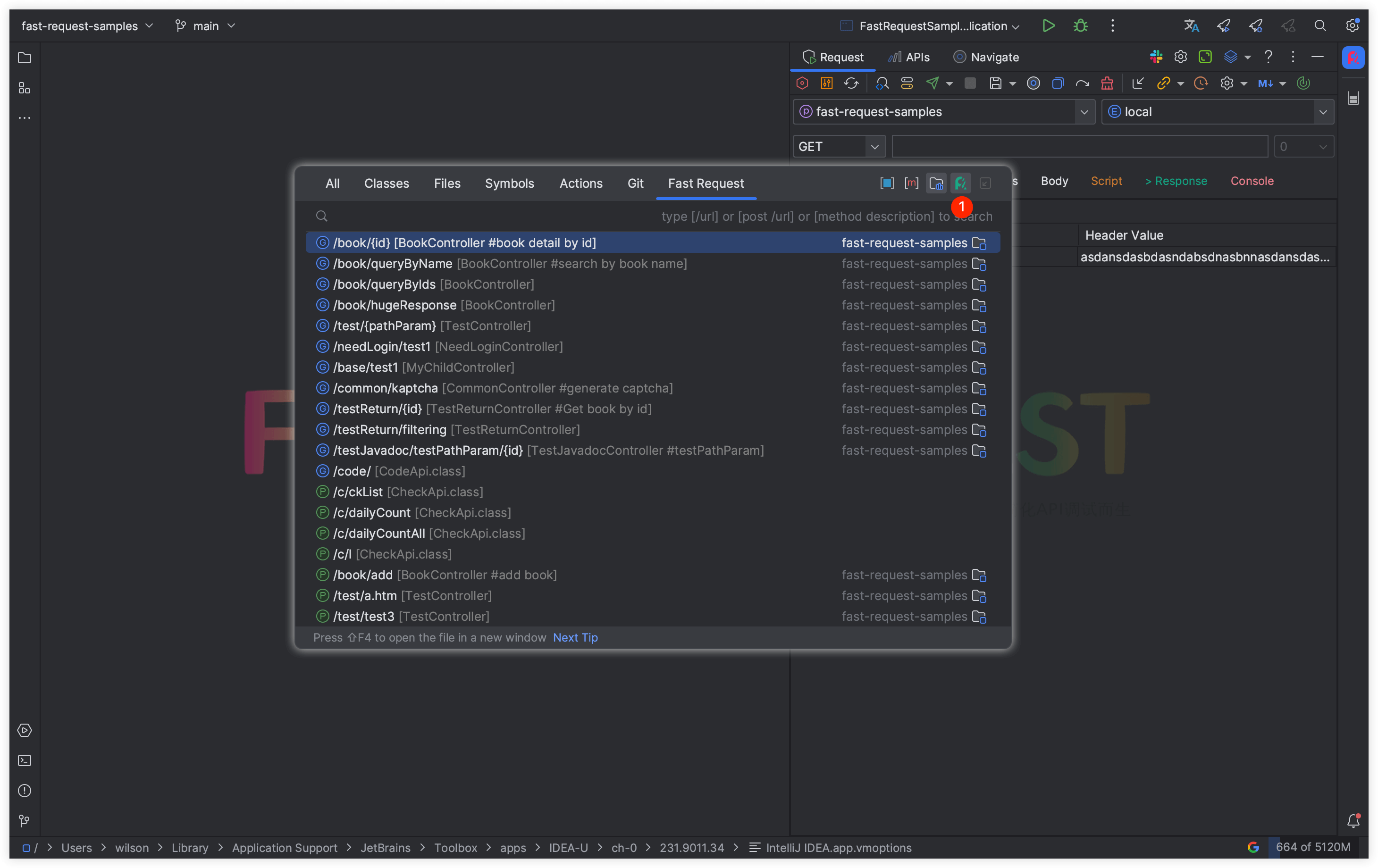Open the APIs tab
1378x868 pixels.
coord(909,57)
